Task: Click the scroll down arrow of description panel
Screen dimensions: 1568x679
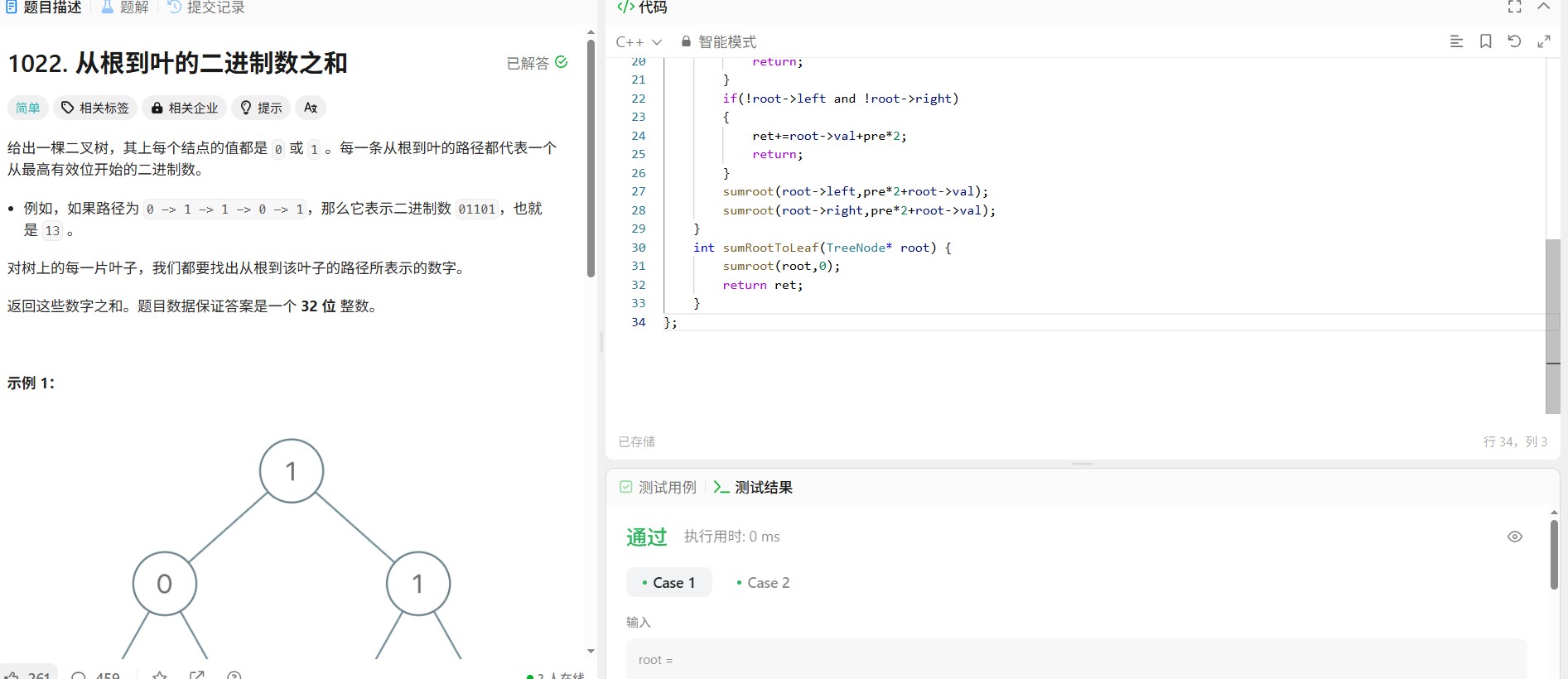Action: click(591, 652)
